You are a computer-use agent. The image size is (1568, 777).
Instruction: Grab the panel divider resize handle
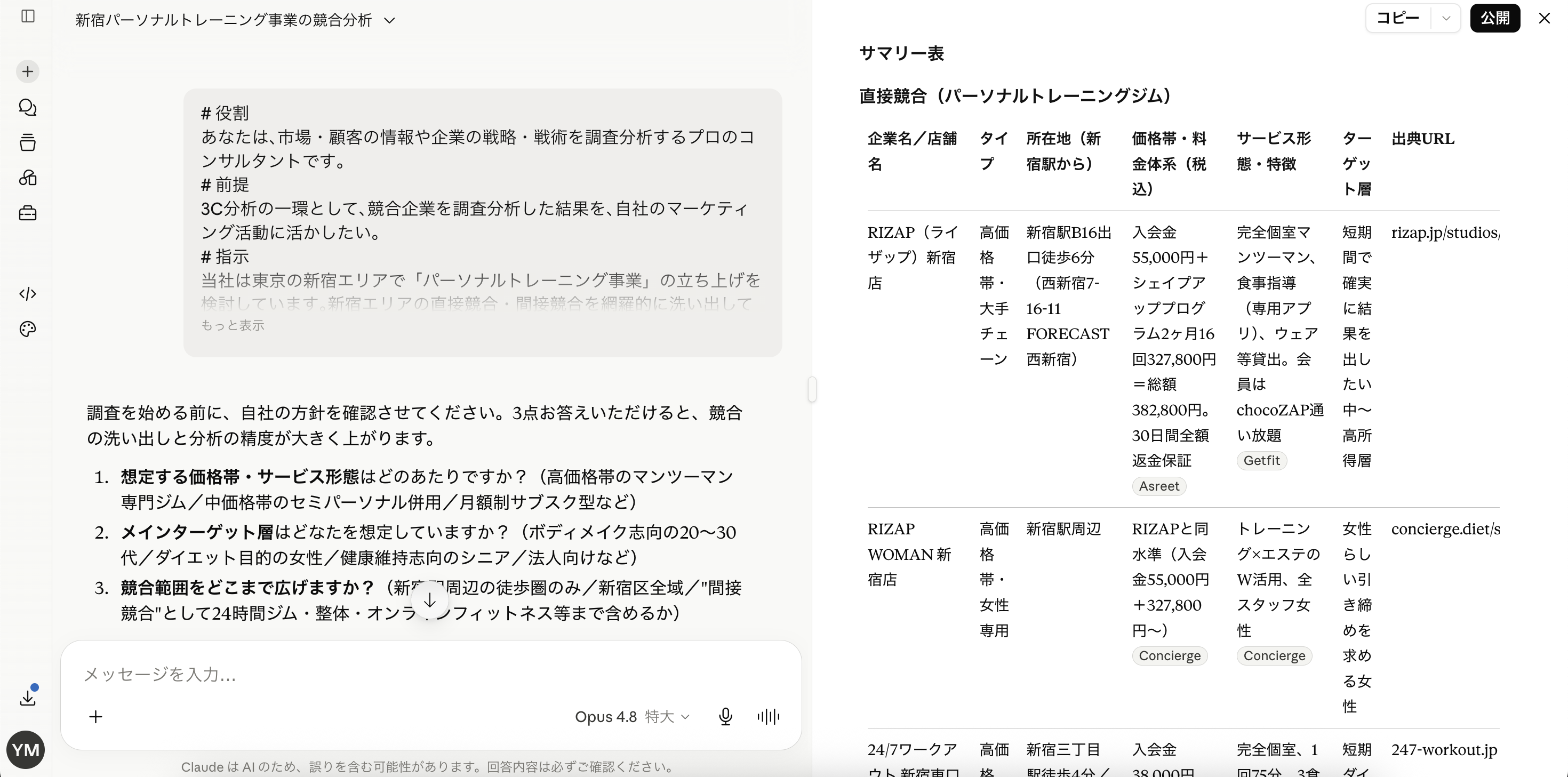coord(812,389)
